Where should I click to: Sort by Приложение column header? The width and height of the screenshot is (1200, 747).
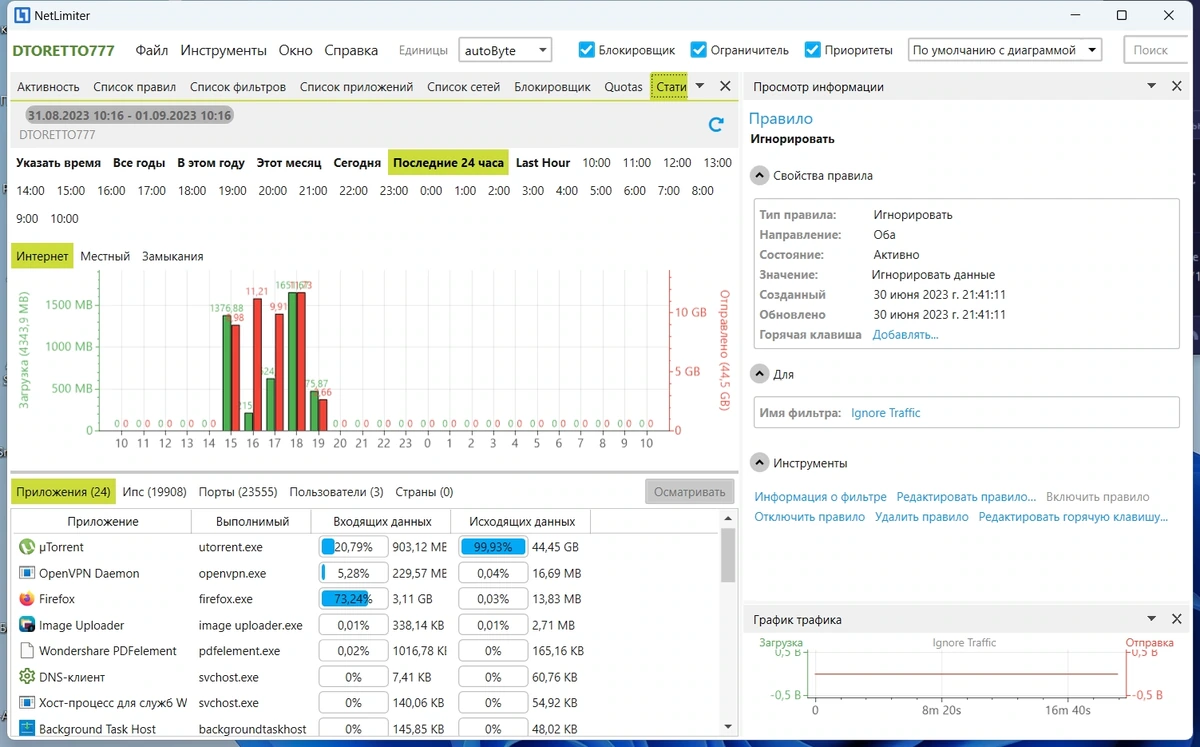[x=103, y=521]
